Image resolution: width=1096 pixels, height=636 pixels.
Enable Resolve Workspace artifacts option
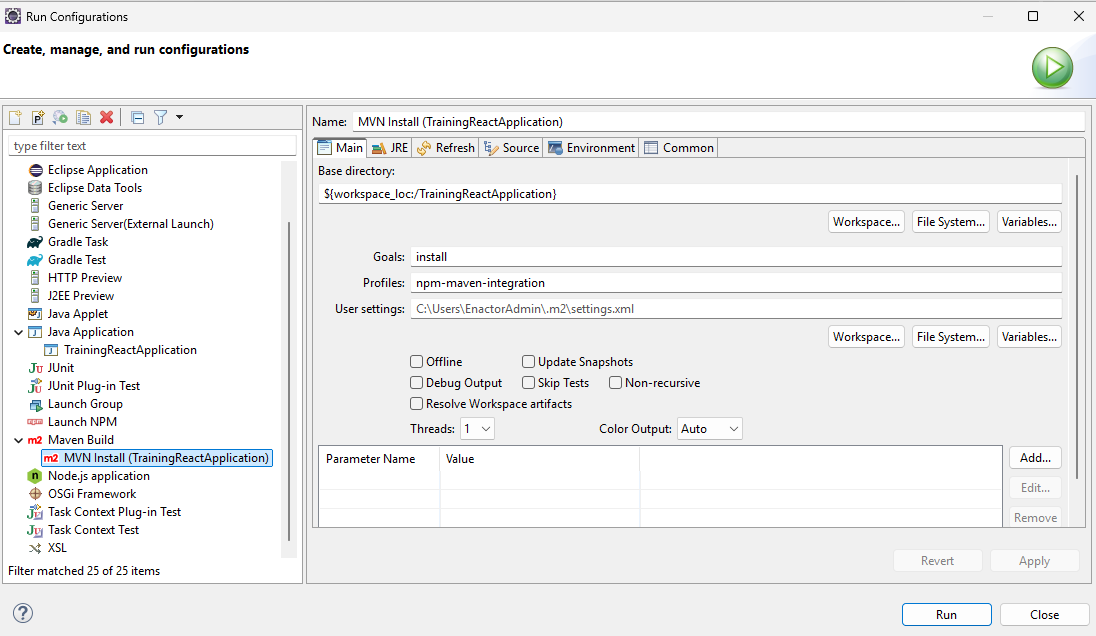(417, 404)
